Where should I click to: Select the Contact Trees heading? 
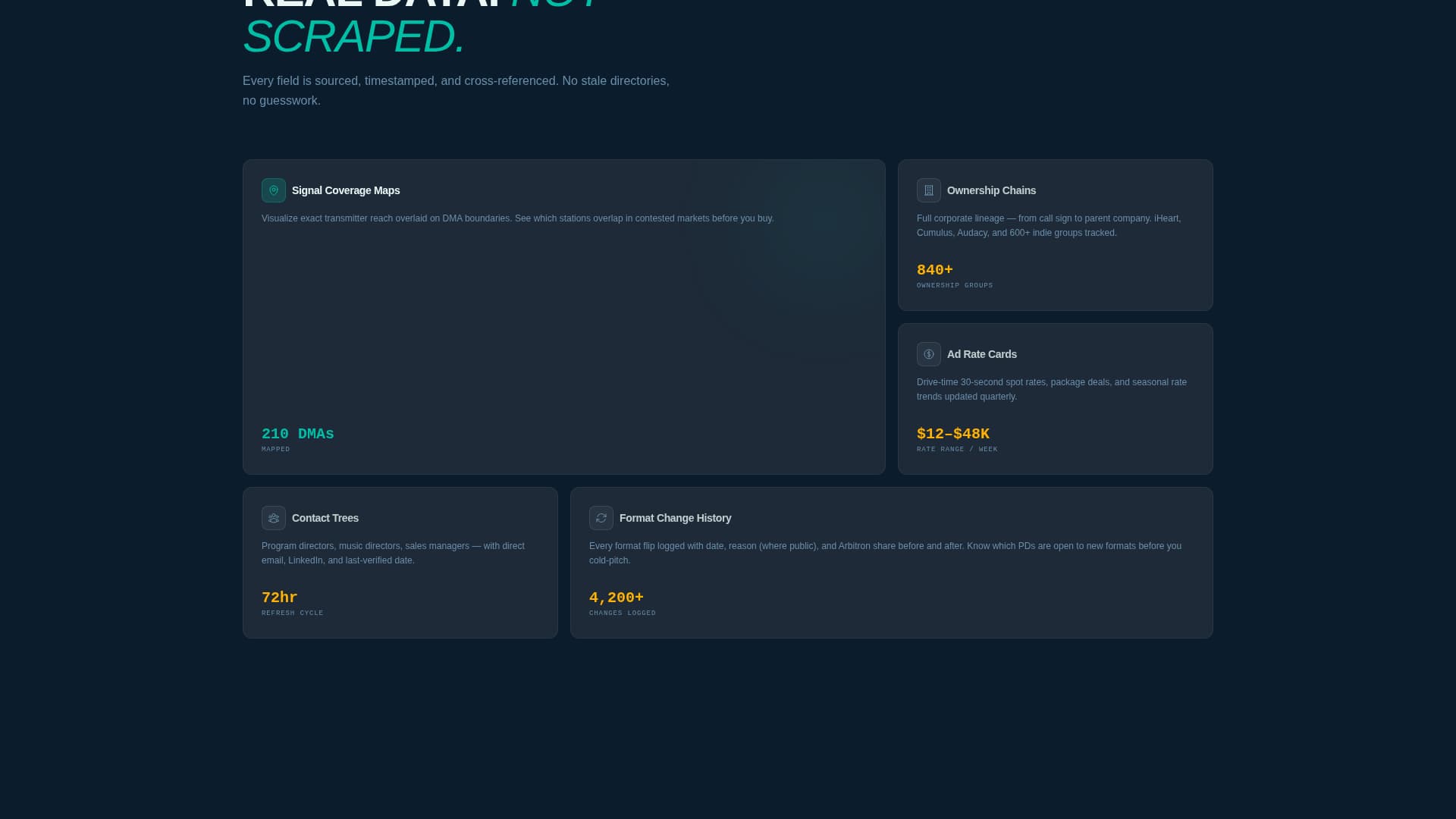click(325, 518)
